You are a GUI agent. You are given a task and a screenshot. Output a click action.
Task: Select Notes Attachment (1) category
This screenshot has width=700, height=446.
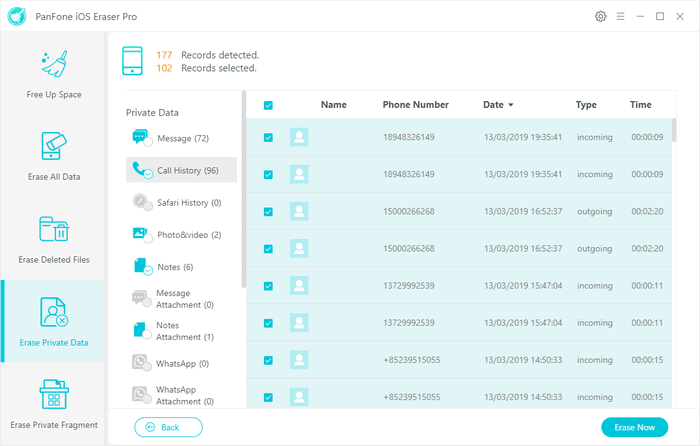pyautogui.click(x=181, y=331)
